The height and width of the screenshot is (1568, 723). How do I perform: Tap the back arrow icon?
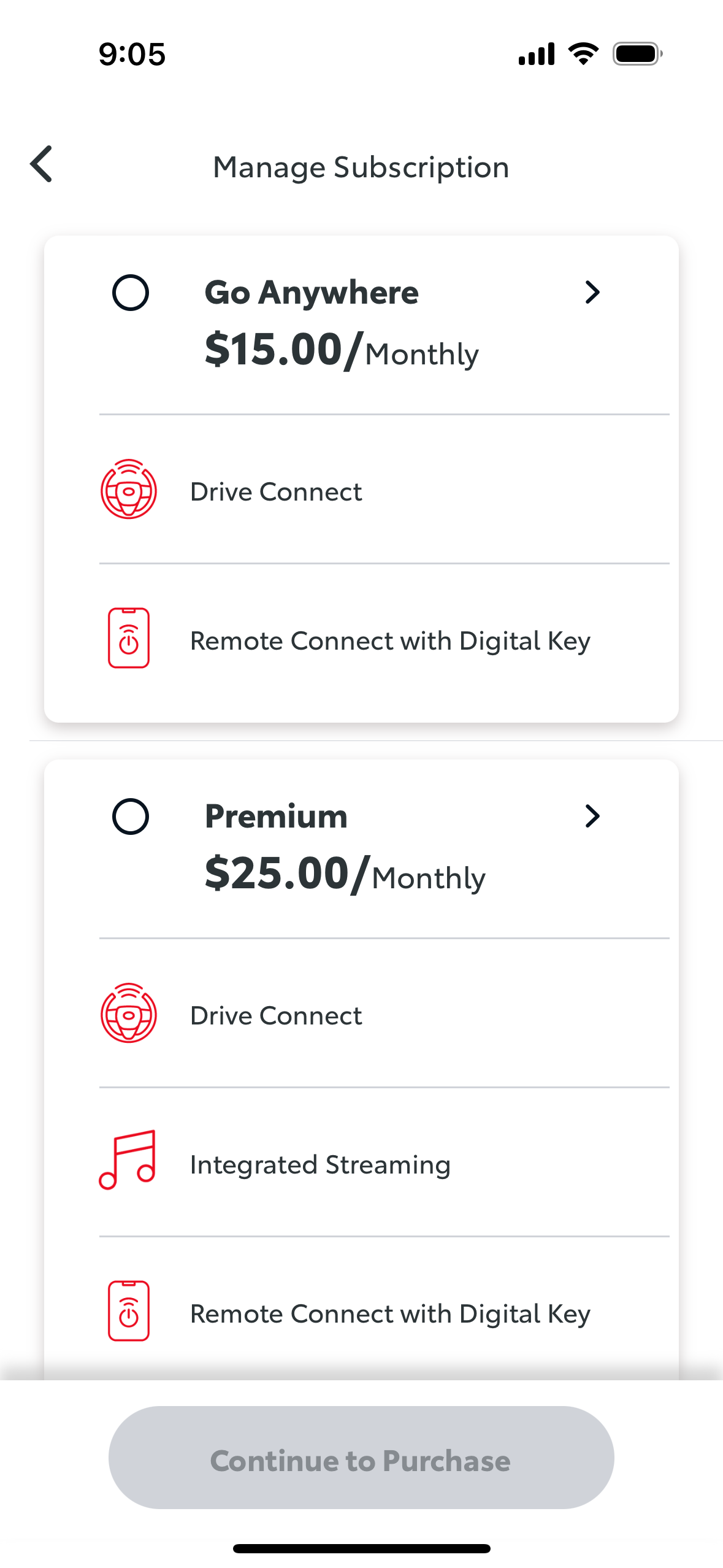pos(41,164)
